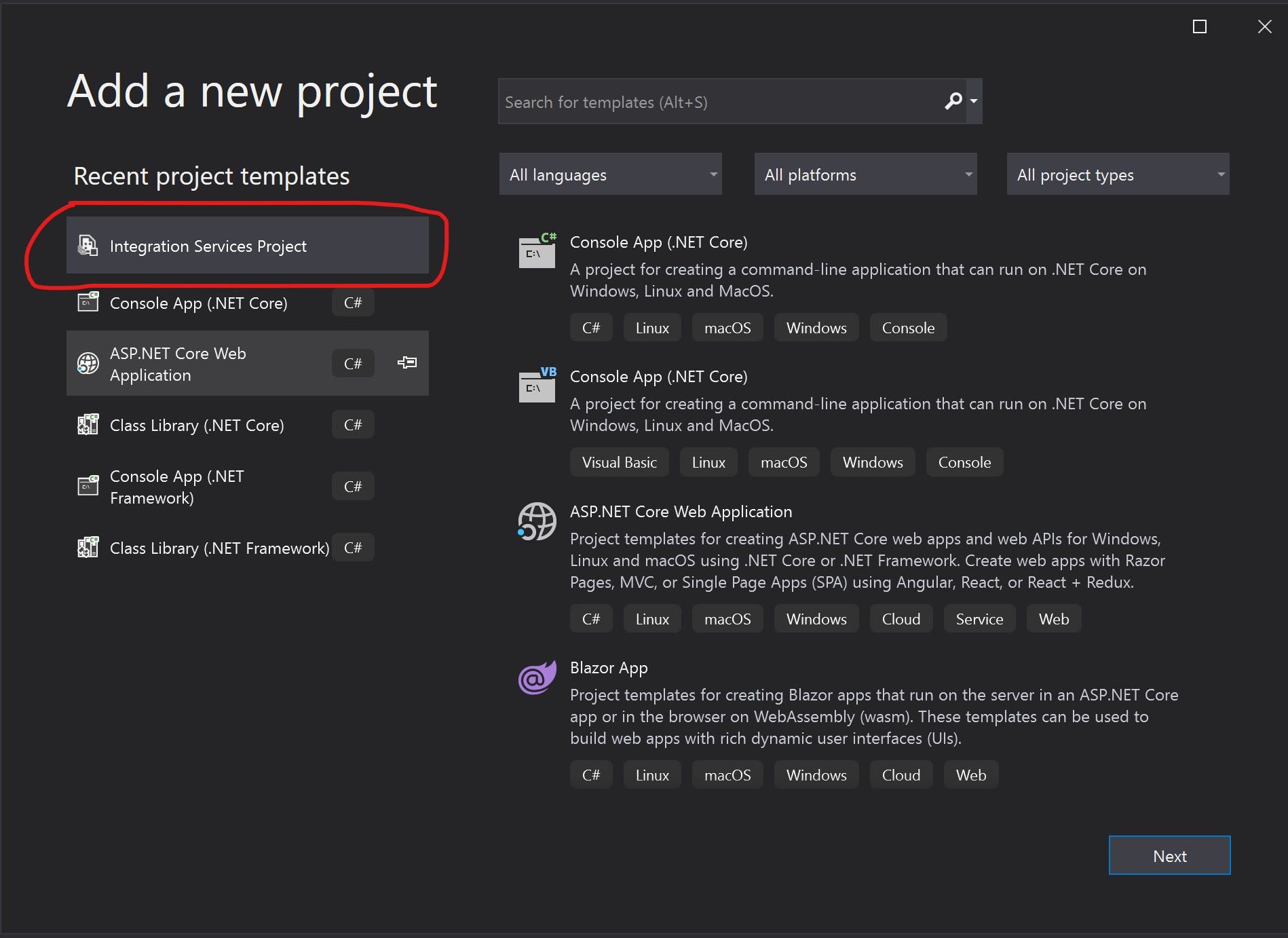Click Console tag under Visual Basic Console App
The image size is (1288, 938).
click(x=964, y=462)
